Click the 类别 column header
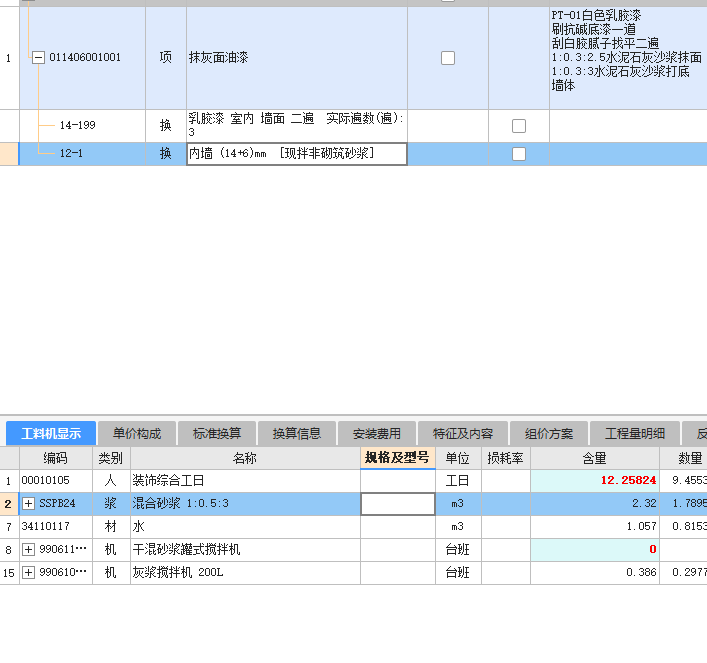Screen dimensions: 707x663 [x=111, y=459]
